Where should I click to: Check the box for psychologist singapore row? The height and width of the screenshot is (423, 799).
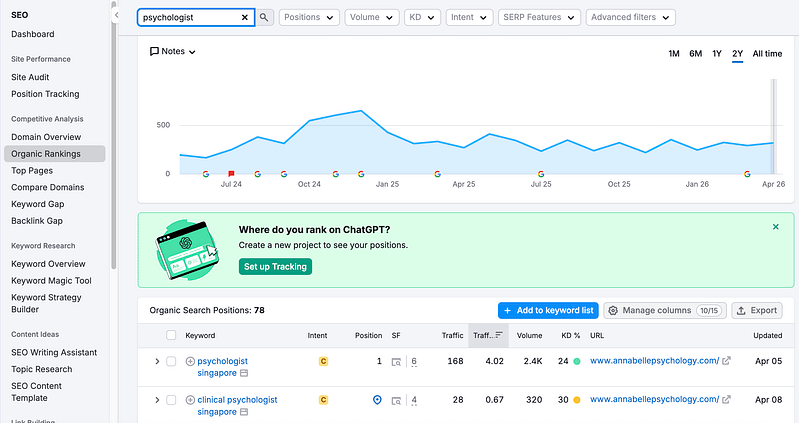pos(171,361)
